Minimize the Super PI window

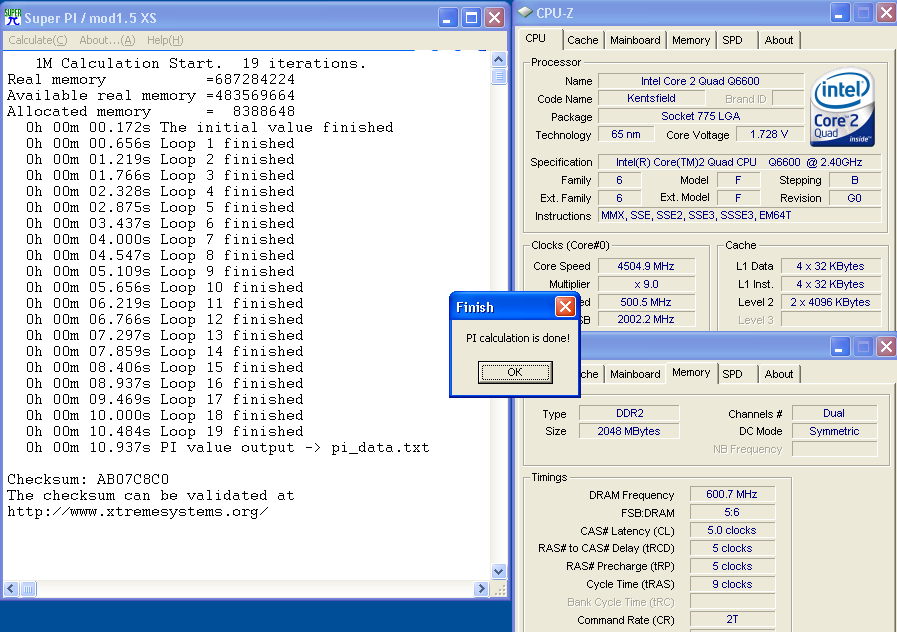pyautogui.click(x=448, y=18)
